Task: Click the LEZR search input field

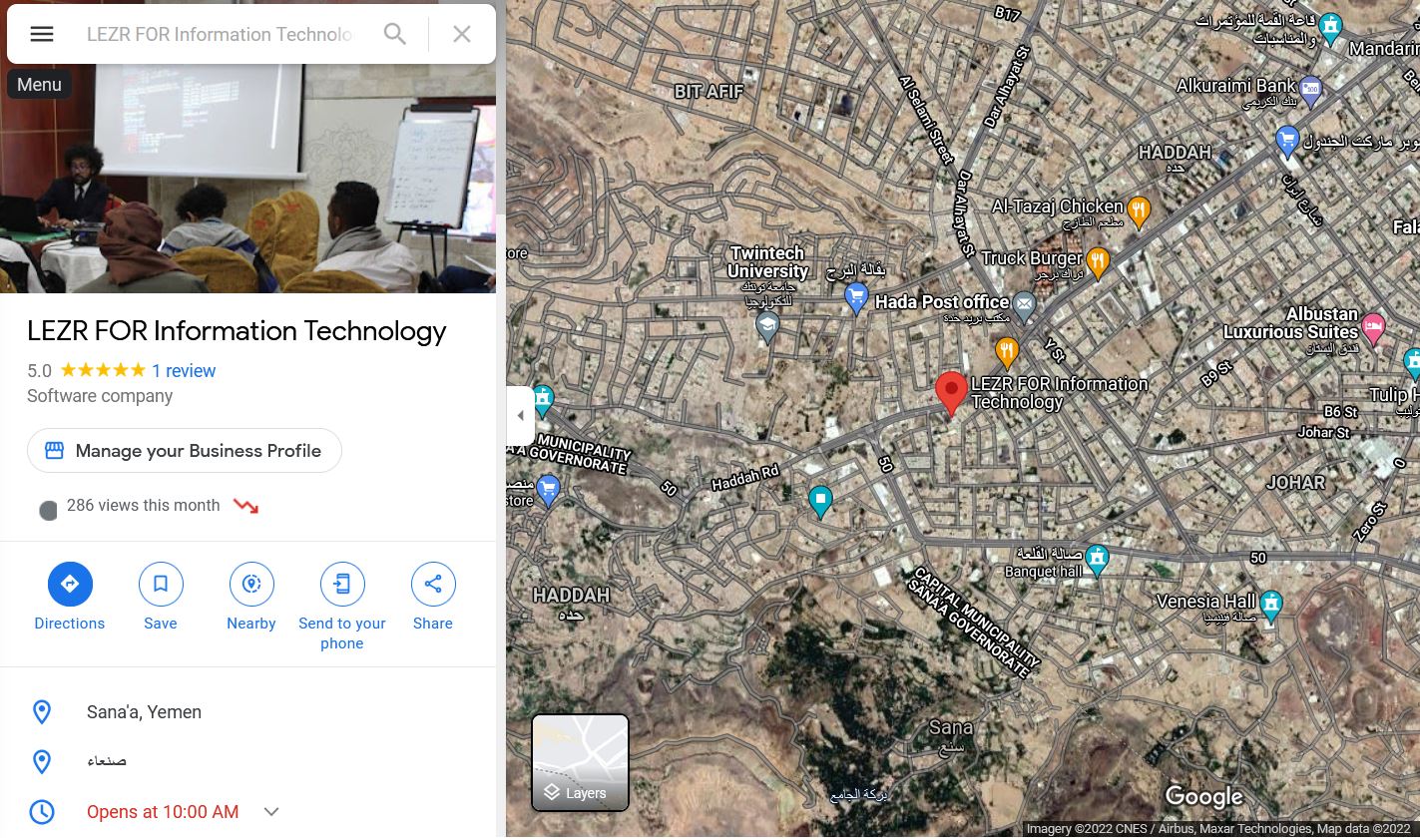Action: [x=220, y=34]
